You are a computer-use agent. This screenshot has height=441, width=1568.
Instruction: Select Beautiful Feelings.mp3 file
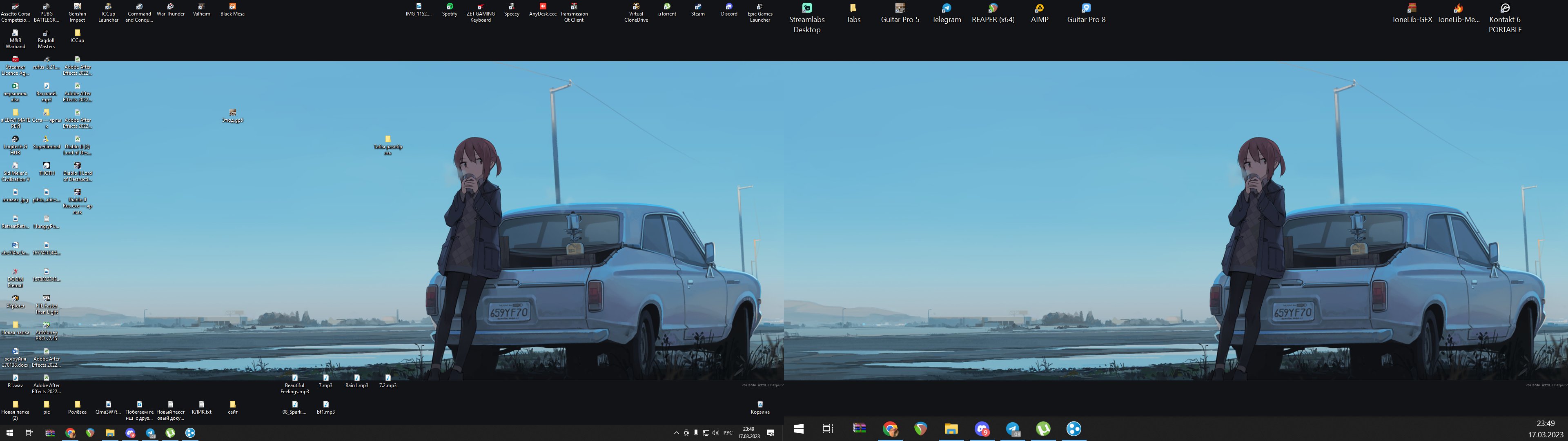tap(294, 384)
